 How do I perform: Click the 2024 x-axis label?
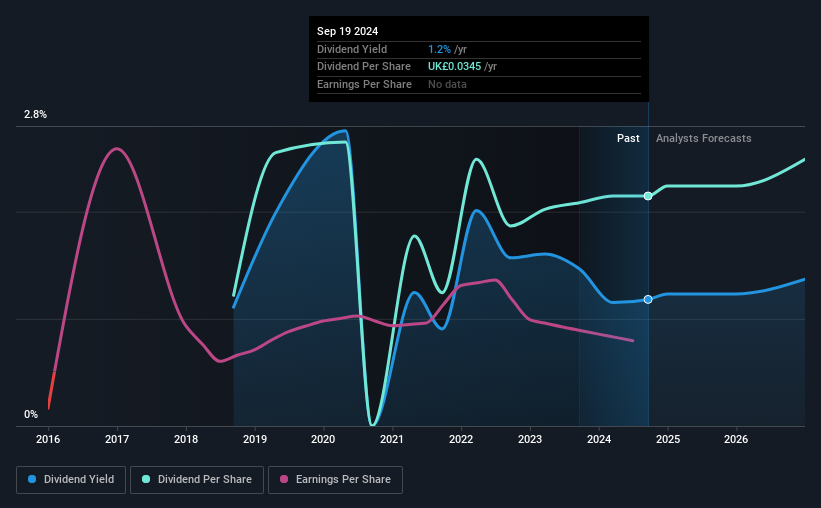(x=599, y=439)
